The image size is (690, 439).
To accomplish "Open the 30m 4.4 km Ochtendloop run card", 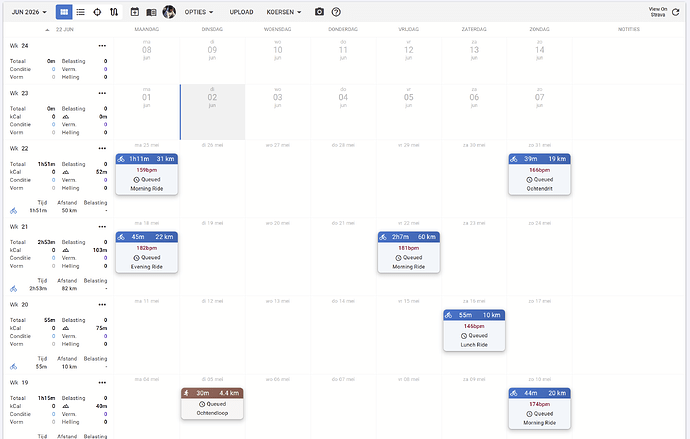I will [x=212, y=403].
